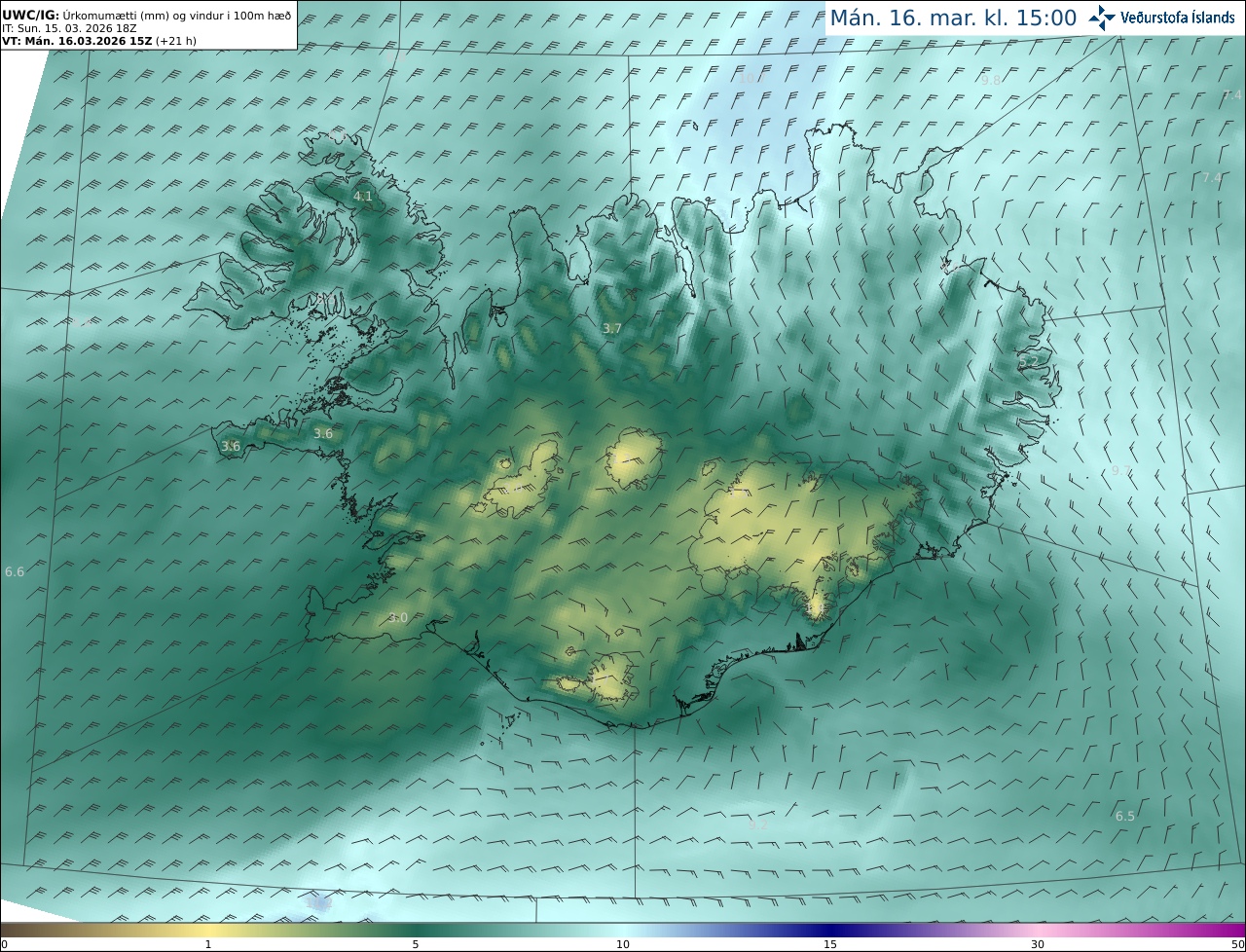Image resolution: width=1246 pixels, height=952 pixels.
Task: Click the 6.5 value in the southeast sea
Action: [x=1124, y=817]
